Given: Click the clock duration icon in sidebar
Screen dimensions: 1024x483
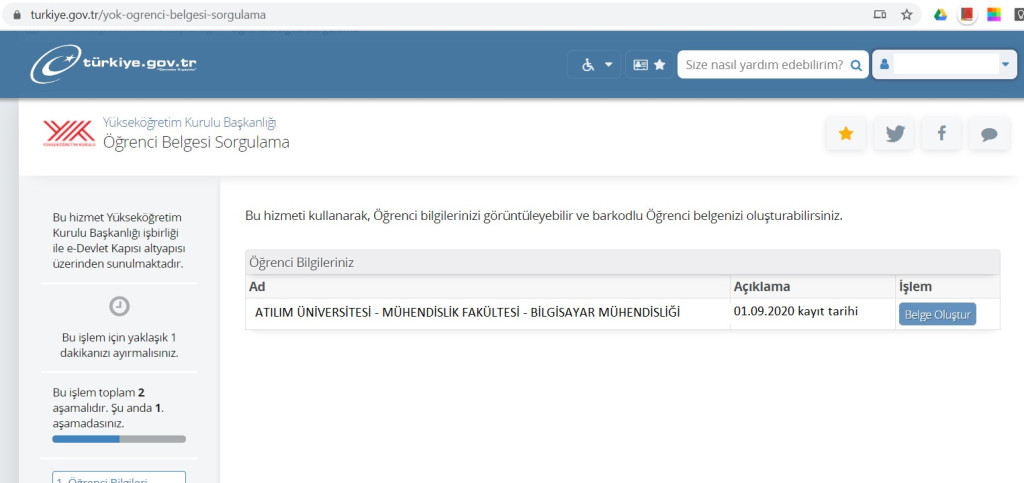Looking at the screenshot, I should 119,306.
